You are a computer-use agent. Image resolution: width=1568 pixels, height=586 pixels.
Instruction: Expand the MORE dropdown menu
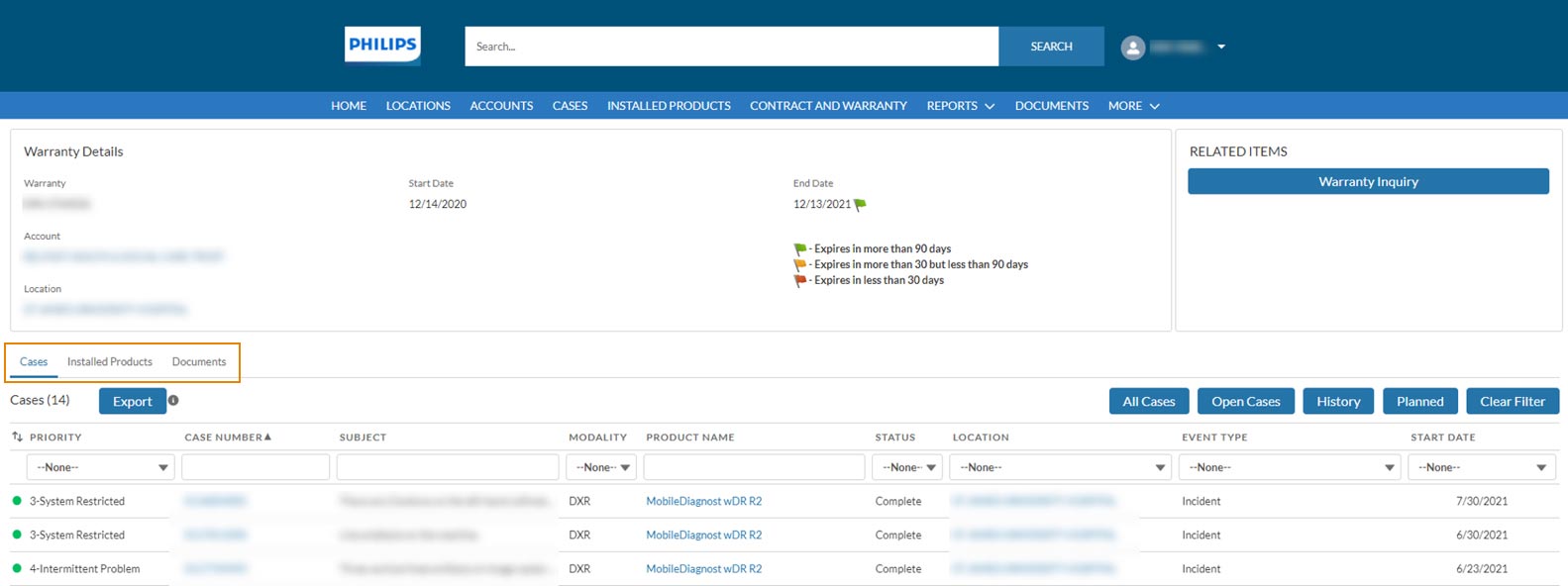click(x=1133, y=106)
